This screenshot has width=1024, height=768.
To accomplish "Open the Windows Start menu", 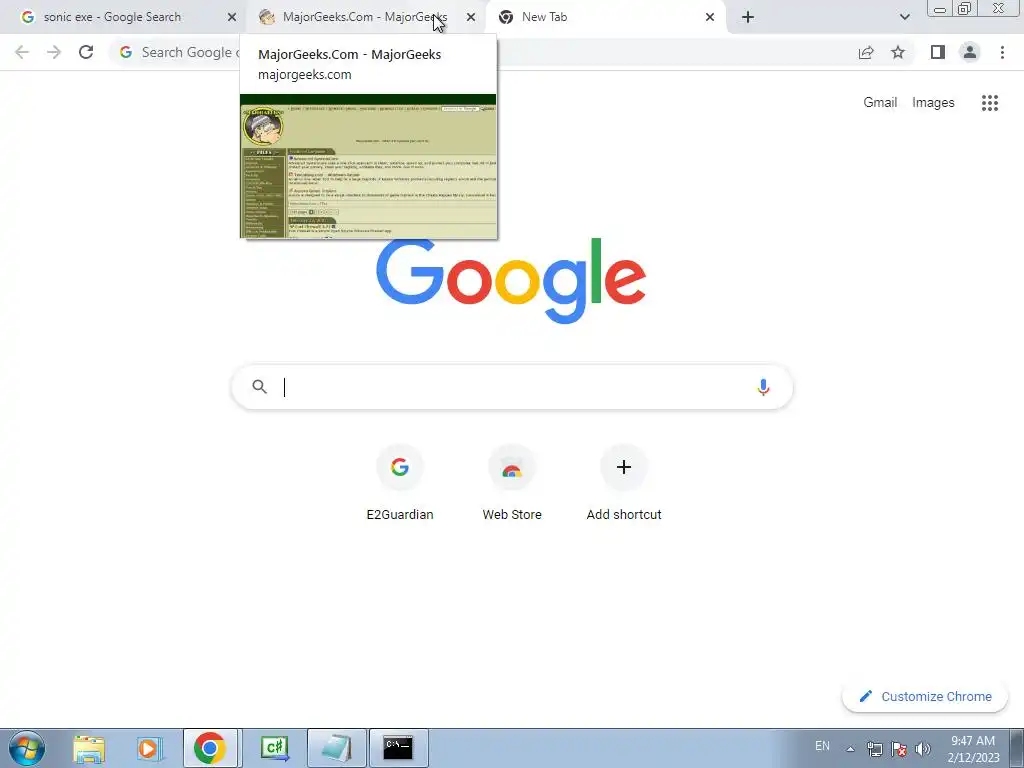I will (27, 748).
